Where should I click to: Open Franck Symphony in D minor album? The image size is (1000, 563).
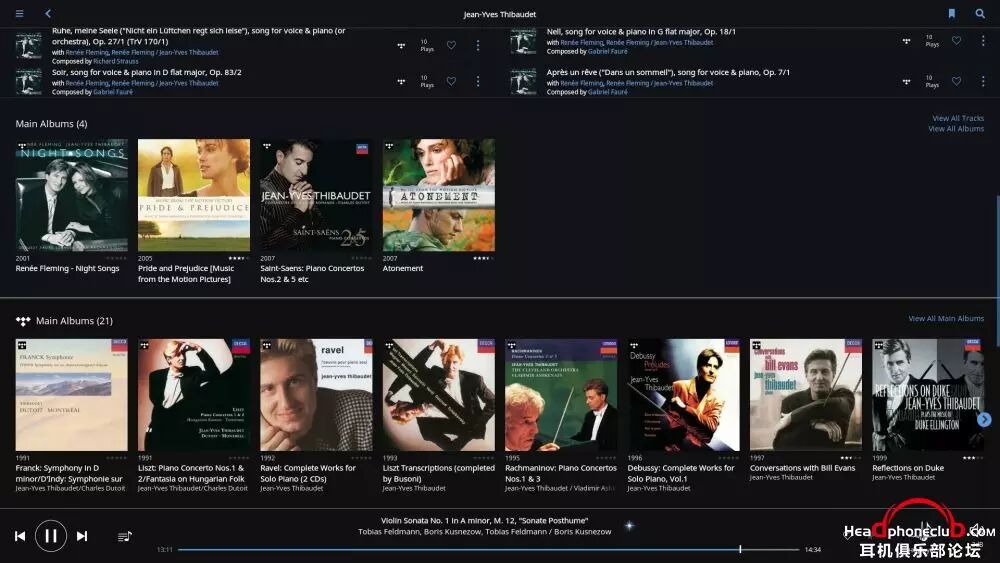pos(71,395)
